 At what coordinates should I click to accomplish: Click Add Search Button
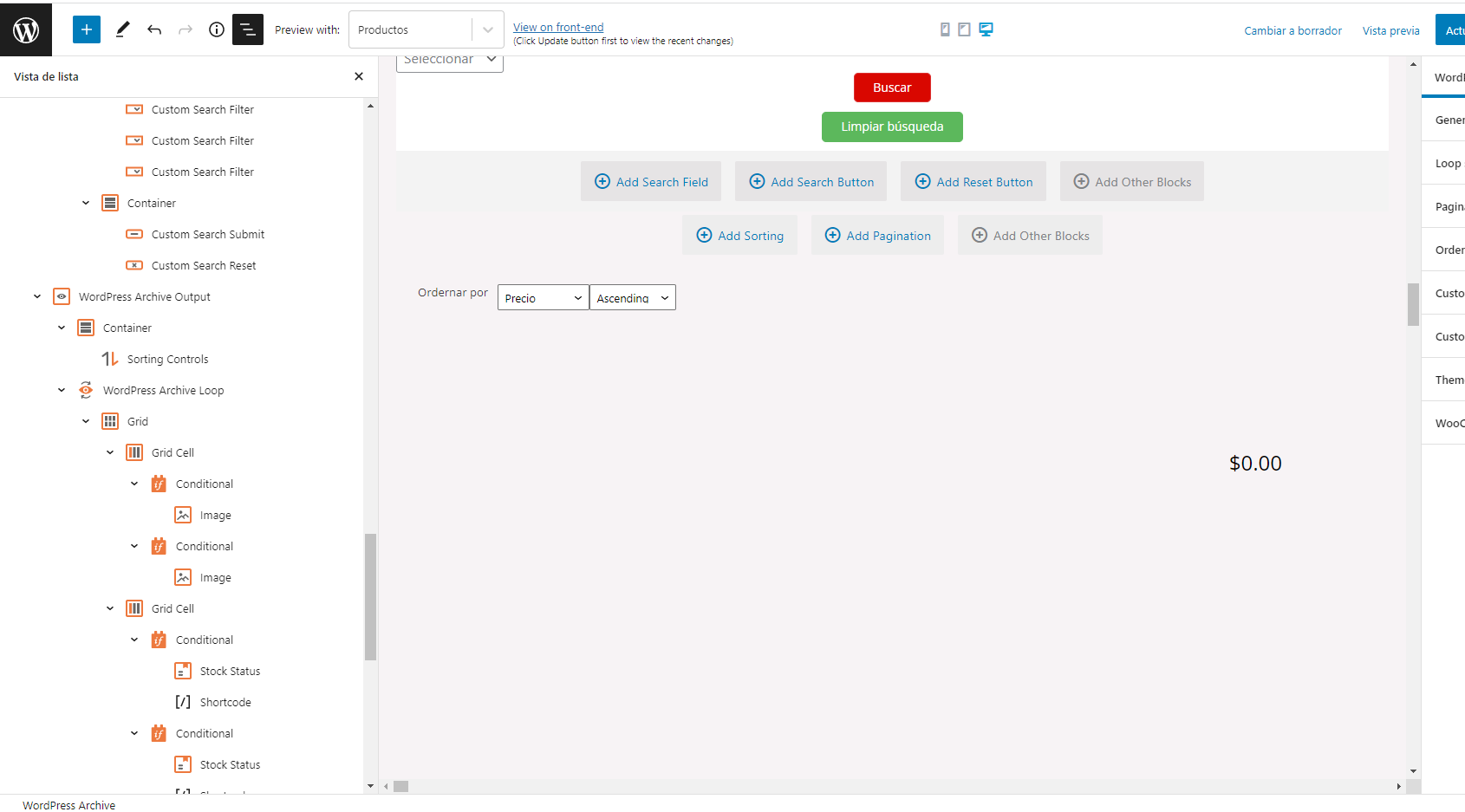[811, 181]
